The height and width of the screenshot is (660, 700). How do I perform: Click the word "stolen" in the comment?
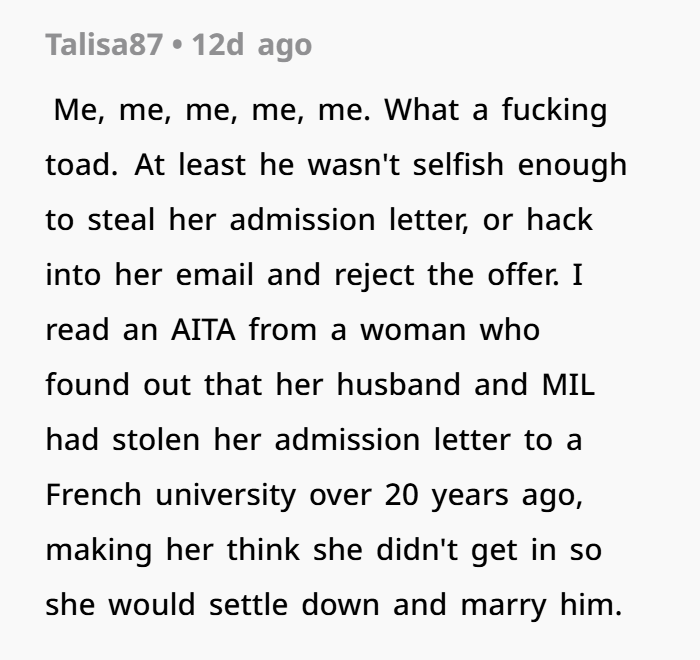tap(167, 440)
